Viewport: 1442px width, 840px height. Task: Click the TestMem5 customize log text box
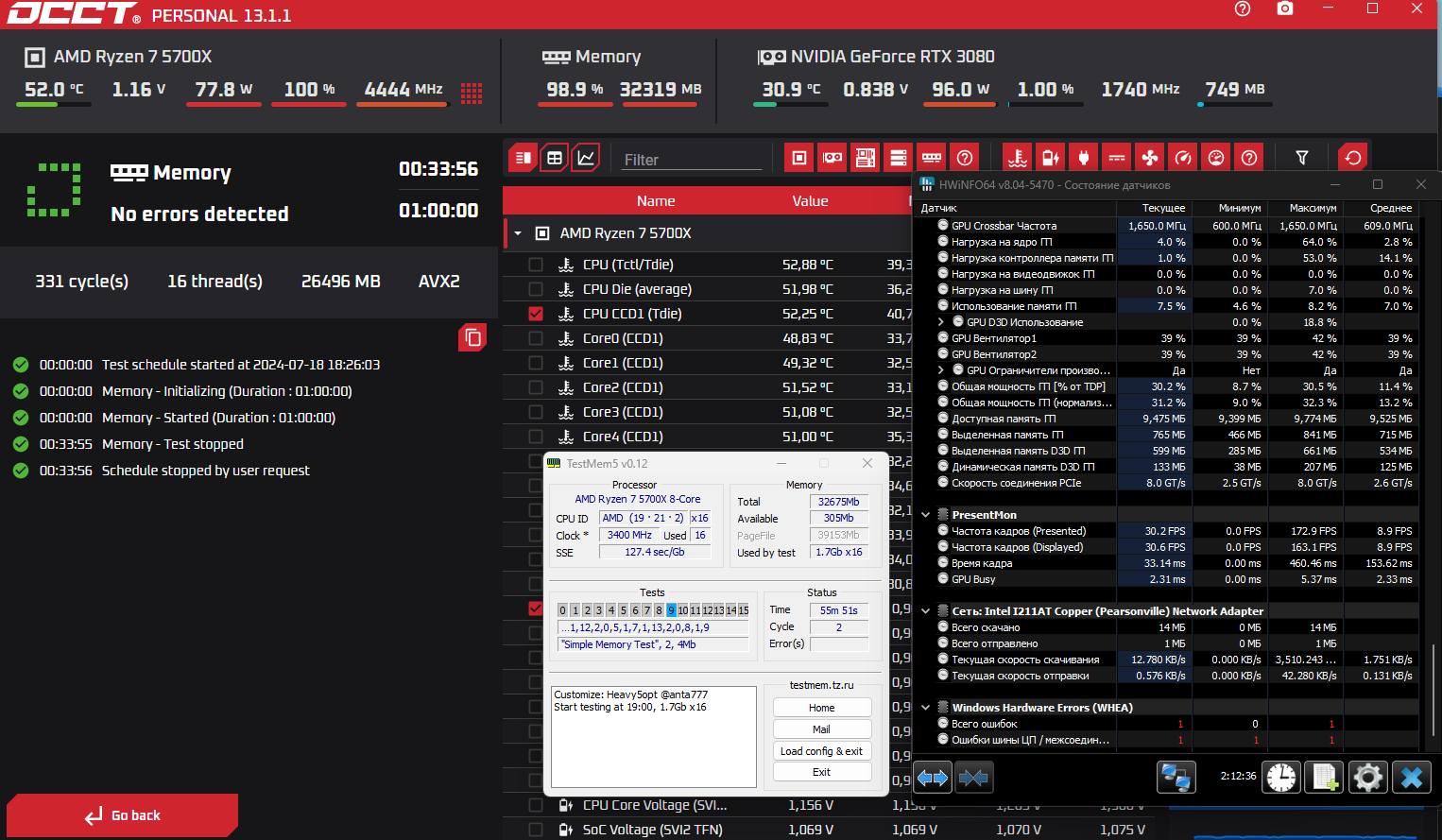point(654,737)
